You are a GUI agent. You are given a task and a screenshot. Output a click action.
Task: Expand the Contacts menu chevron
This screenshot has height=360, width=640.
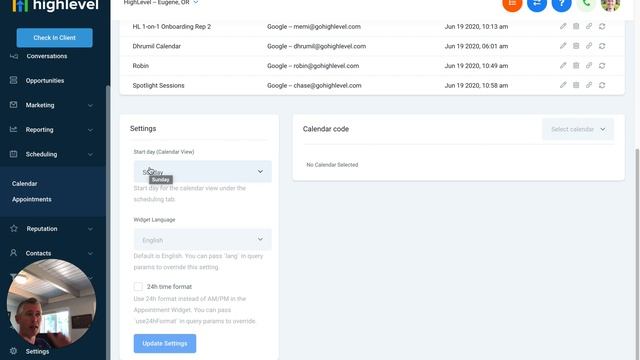(90, 253)
